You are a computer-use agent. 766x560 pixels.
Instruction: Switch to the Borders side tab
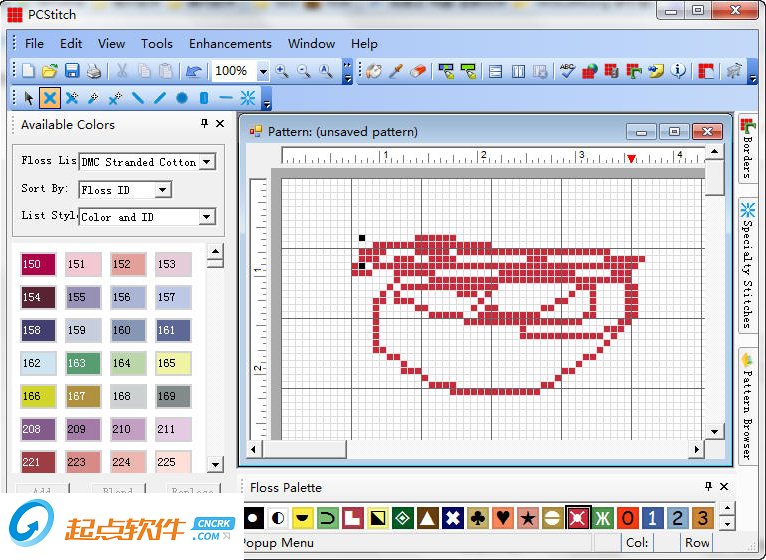(747, 149)
